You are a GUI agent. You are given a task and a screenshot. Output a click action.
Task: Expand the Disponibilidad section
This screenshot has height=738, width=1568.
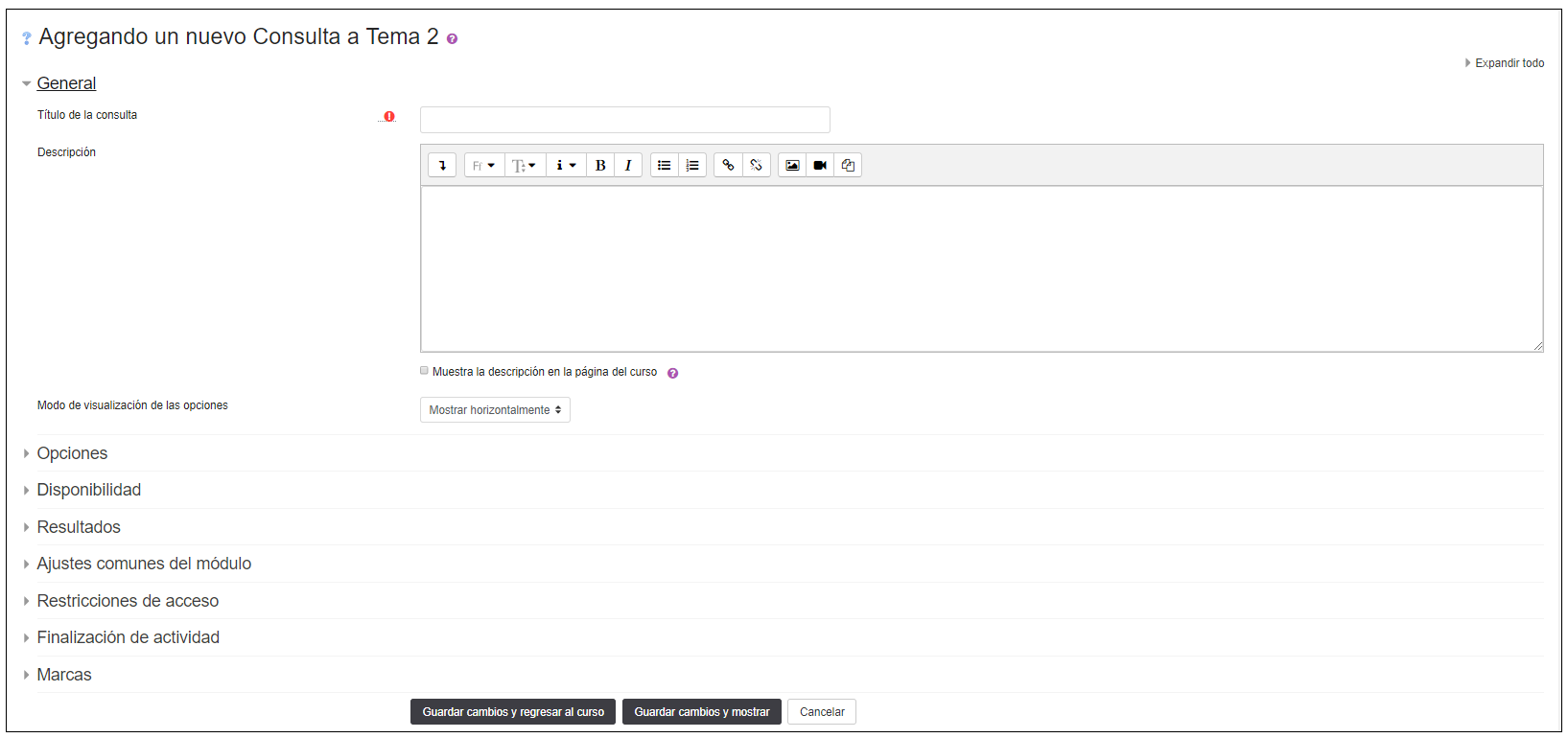[88, 490]
